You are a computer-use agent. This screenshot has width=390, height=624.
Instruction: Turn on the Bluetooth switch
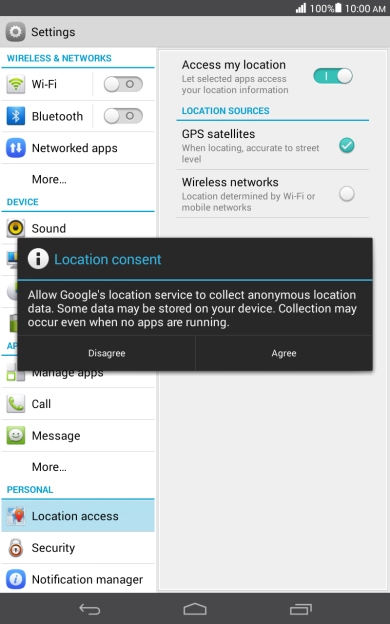[123, 116]
